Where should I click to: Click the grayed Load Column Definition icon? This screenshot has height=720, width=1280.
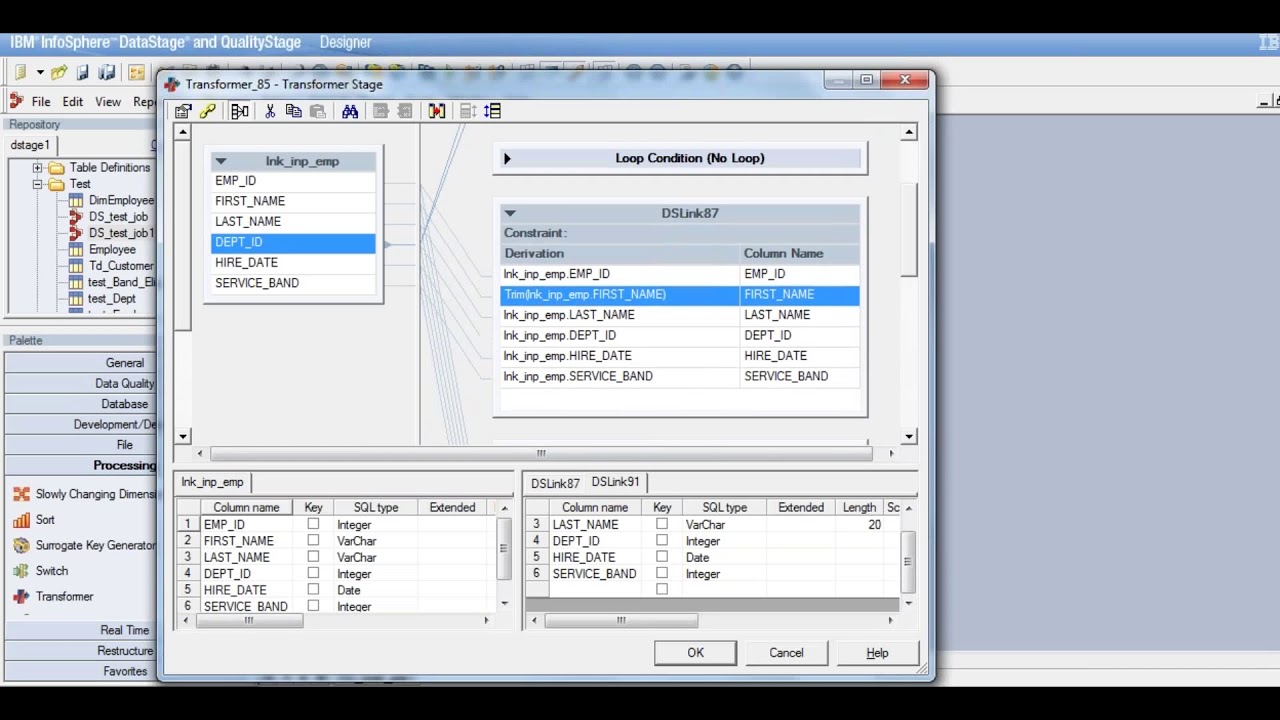tap(381, 111)
